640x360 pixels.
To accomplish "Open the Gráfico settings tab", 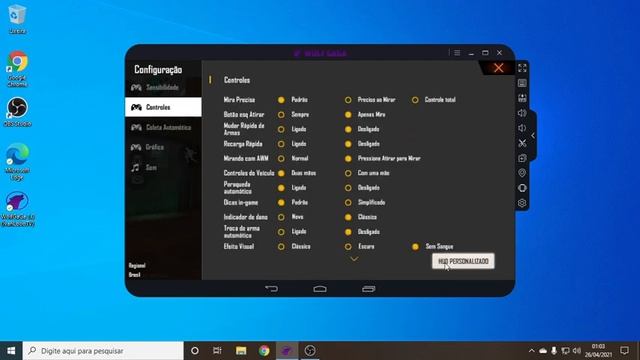I will coord(163,147).
